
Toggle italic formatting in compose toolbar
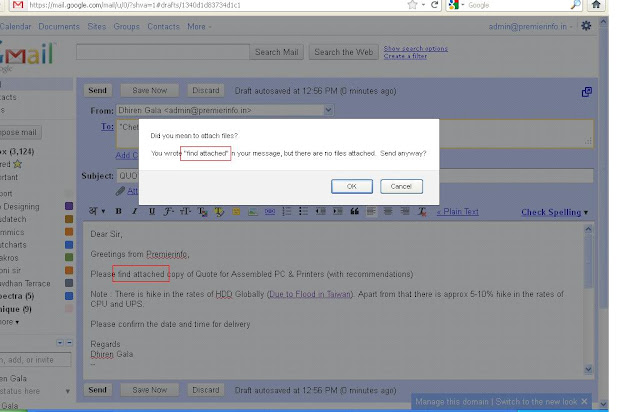click(x=134, y=211)
